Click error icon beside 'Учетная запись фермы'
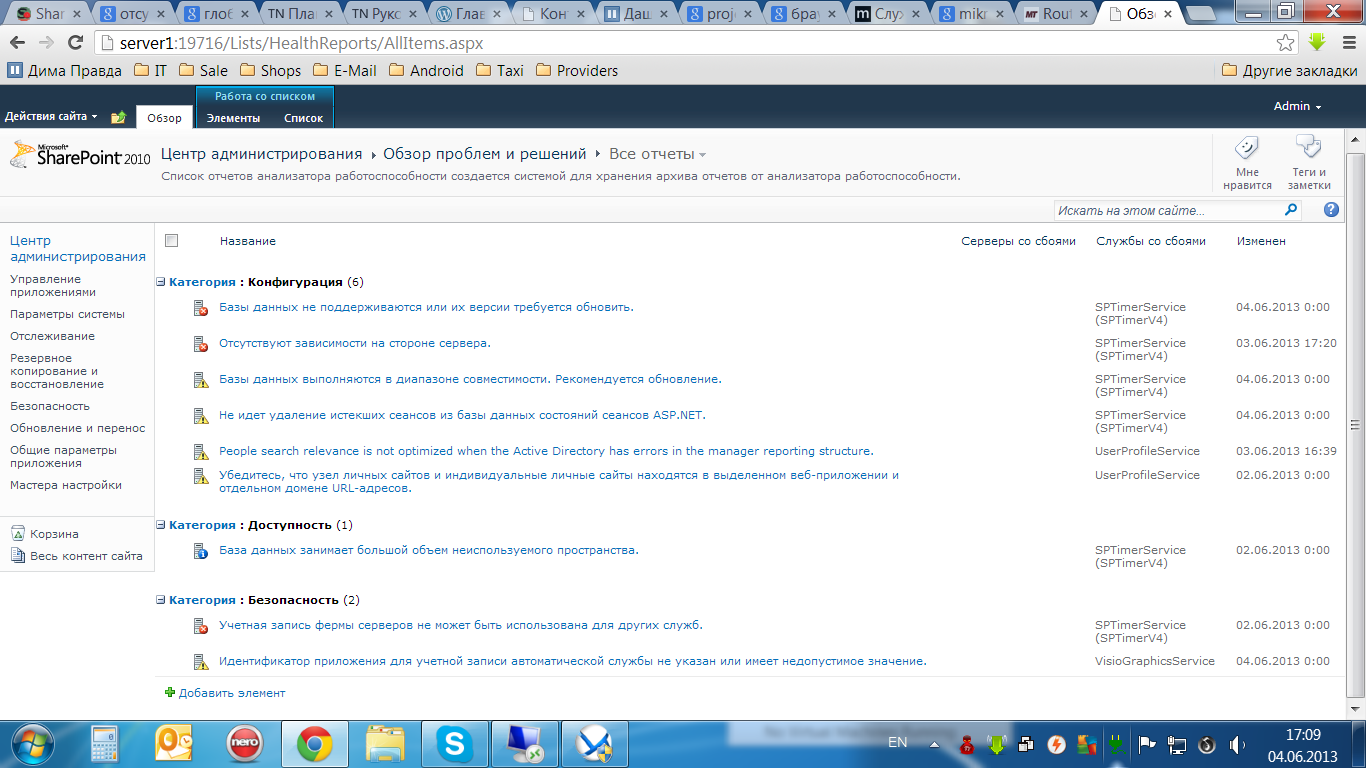This screenshot has width=1366, height=768. point(200,626)
